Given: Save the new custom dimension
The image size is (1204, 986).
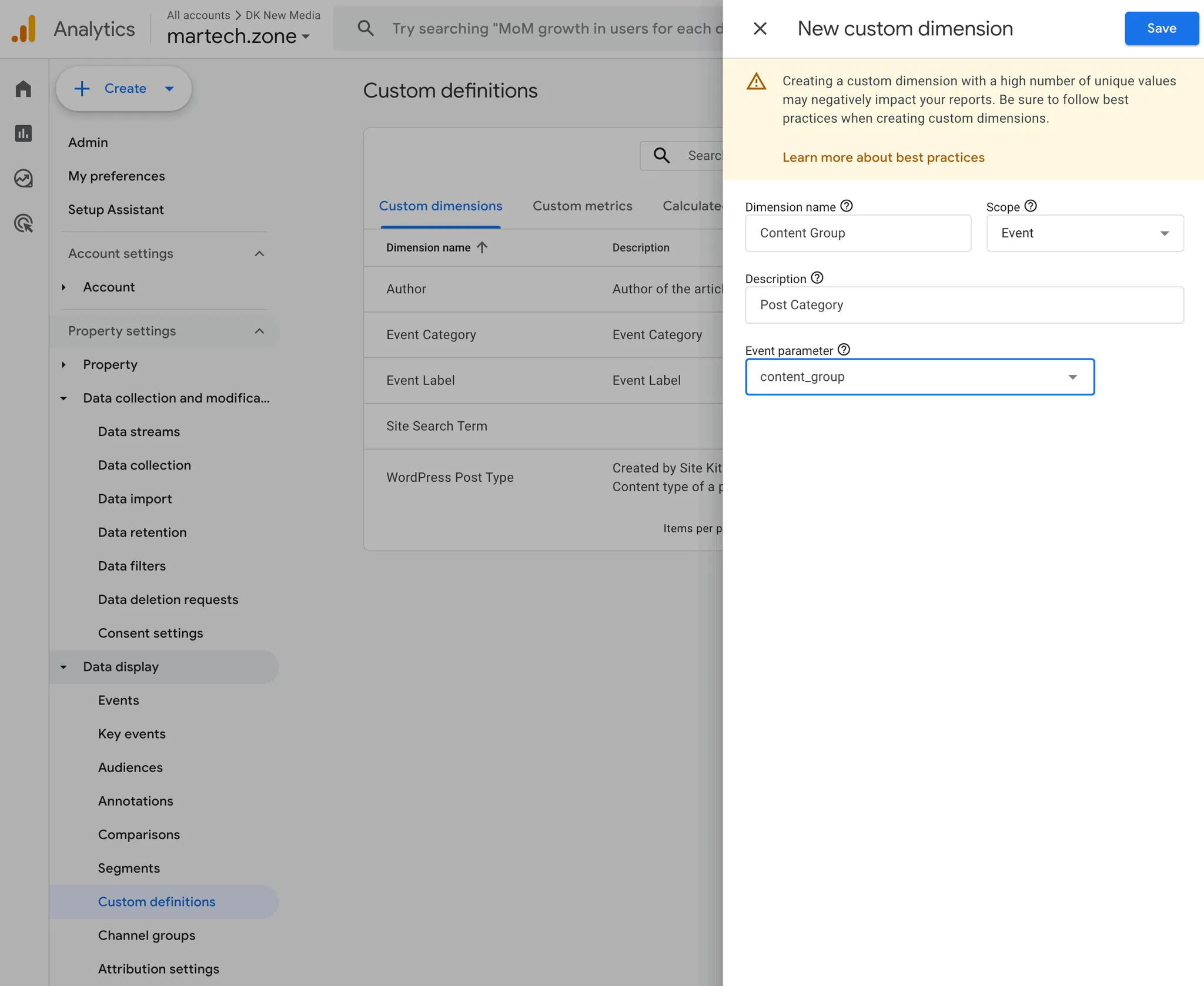Looking at the screenshot, I should click(x=1161, y=28).
